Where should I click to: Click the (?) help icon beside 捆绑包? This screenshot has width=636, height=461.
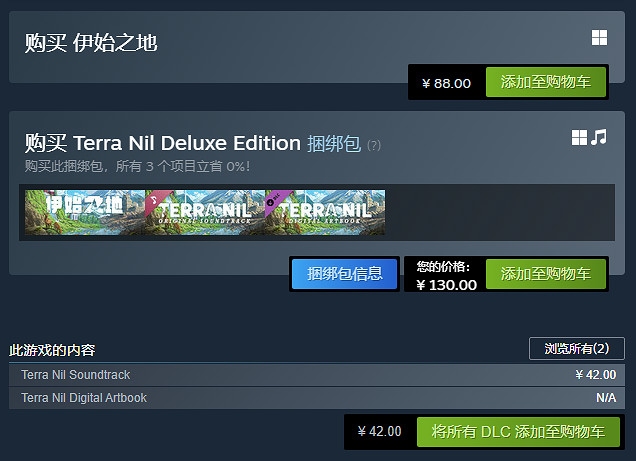pos(374,145)
